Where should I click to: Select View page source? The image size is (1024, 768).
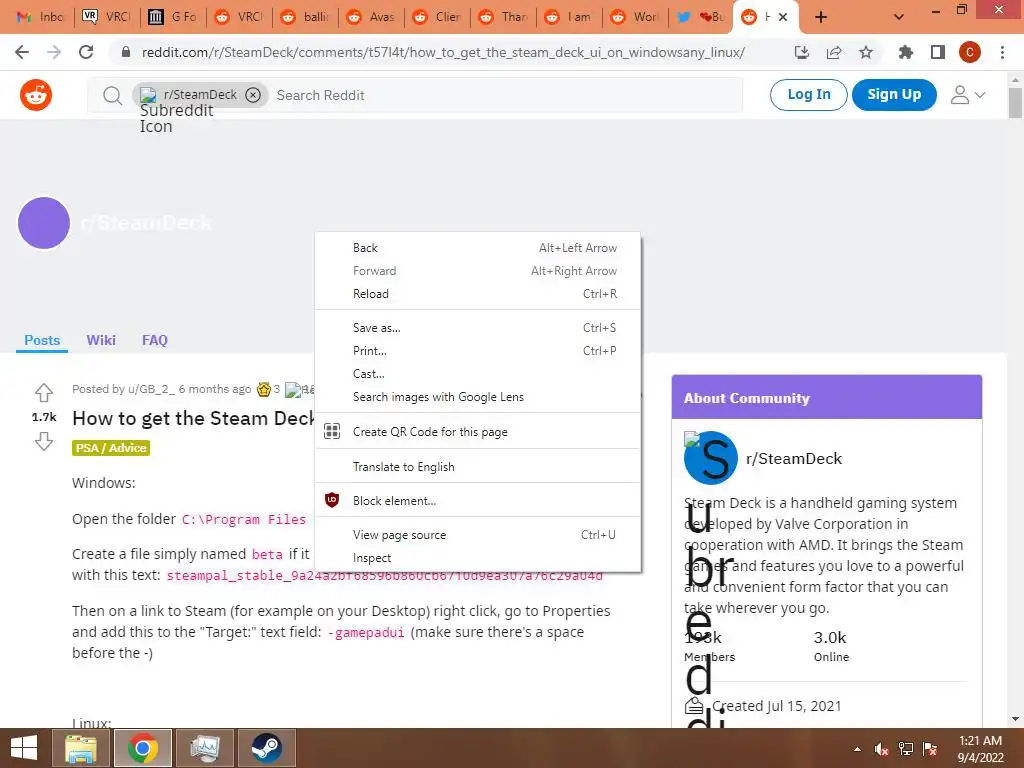[478, 535]
